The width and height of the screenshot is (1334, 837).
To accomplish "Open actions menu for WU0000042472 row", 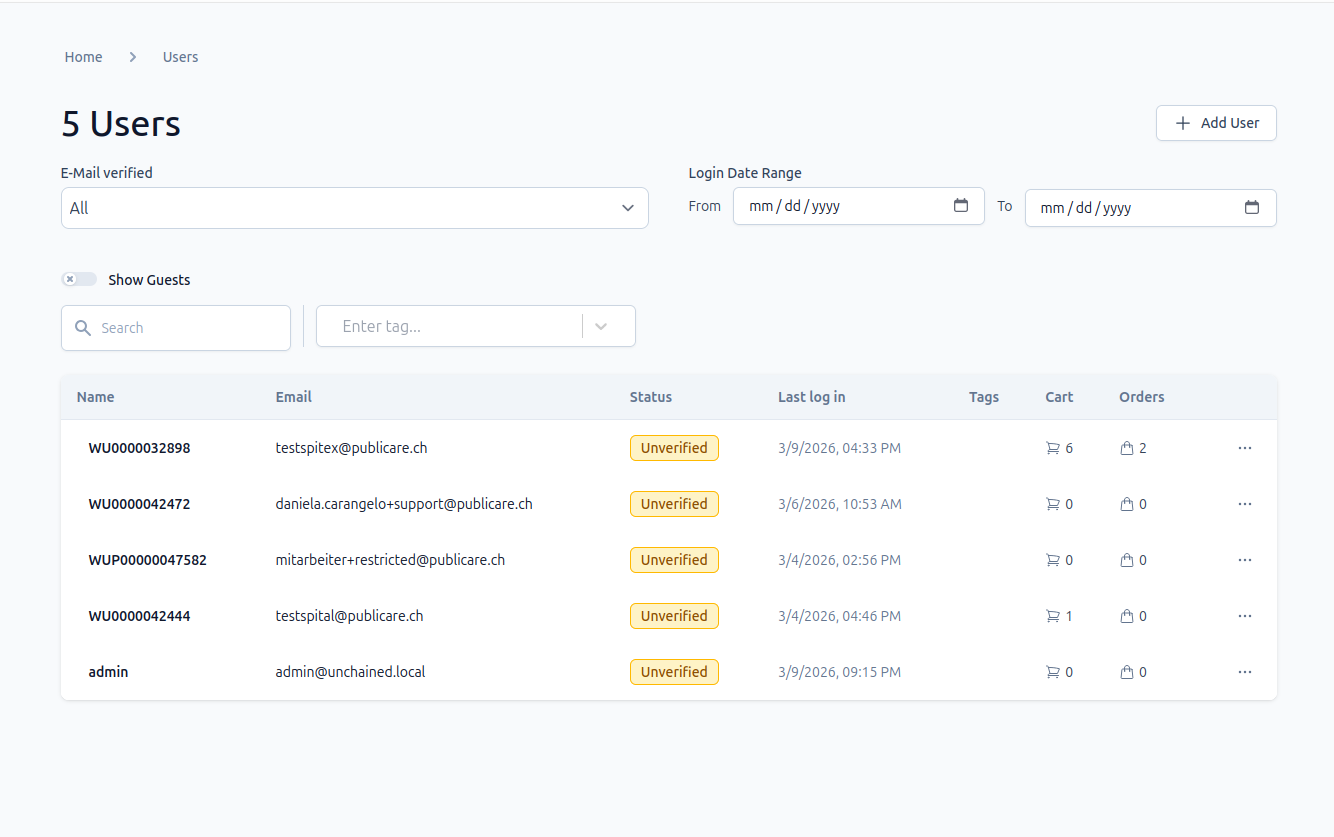I will [1244, 504].
